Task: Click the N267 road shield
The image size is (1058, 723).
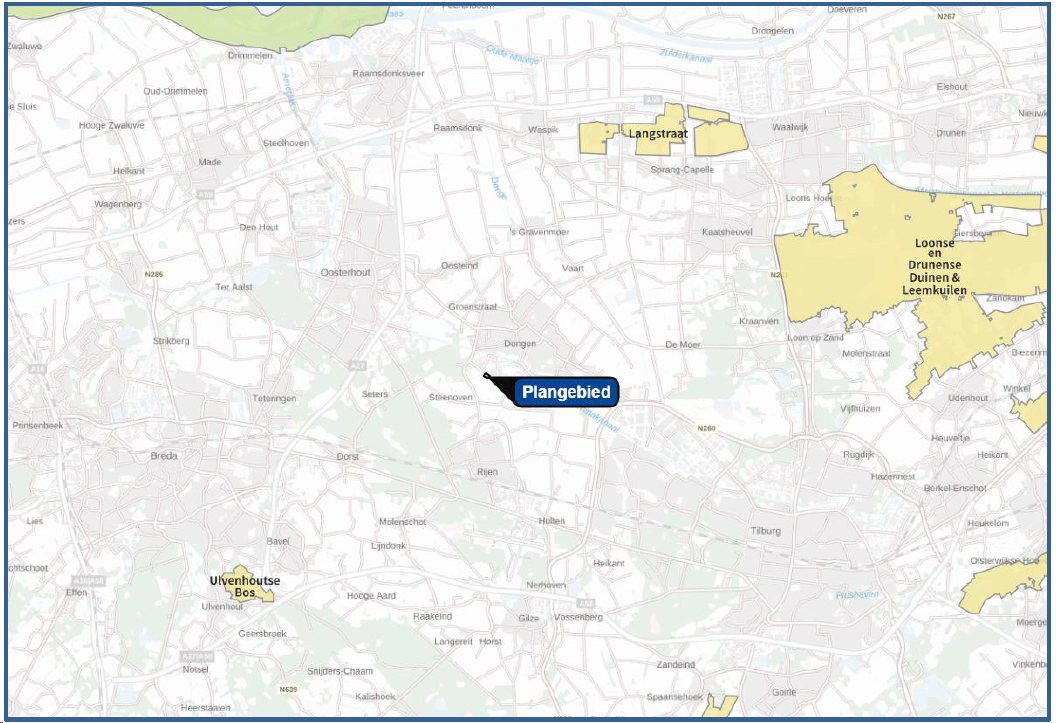Action: pyautogui.click(x=946, y=16)
